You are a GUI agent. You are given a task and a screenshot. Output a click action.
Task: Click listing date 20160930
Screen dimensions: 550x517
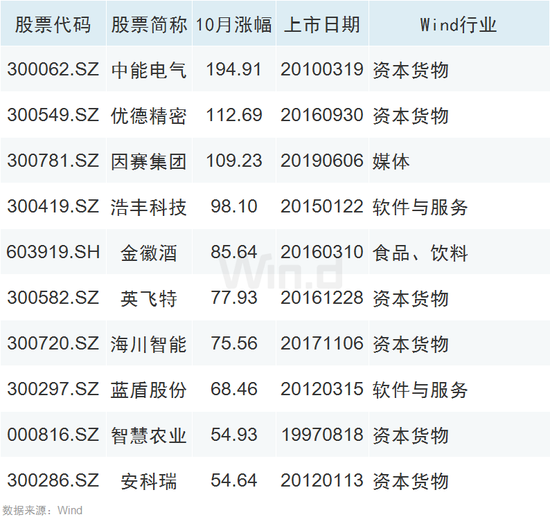[322, 115]
